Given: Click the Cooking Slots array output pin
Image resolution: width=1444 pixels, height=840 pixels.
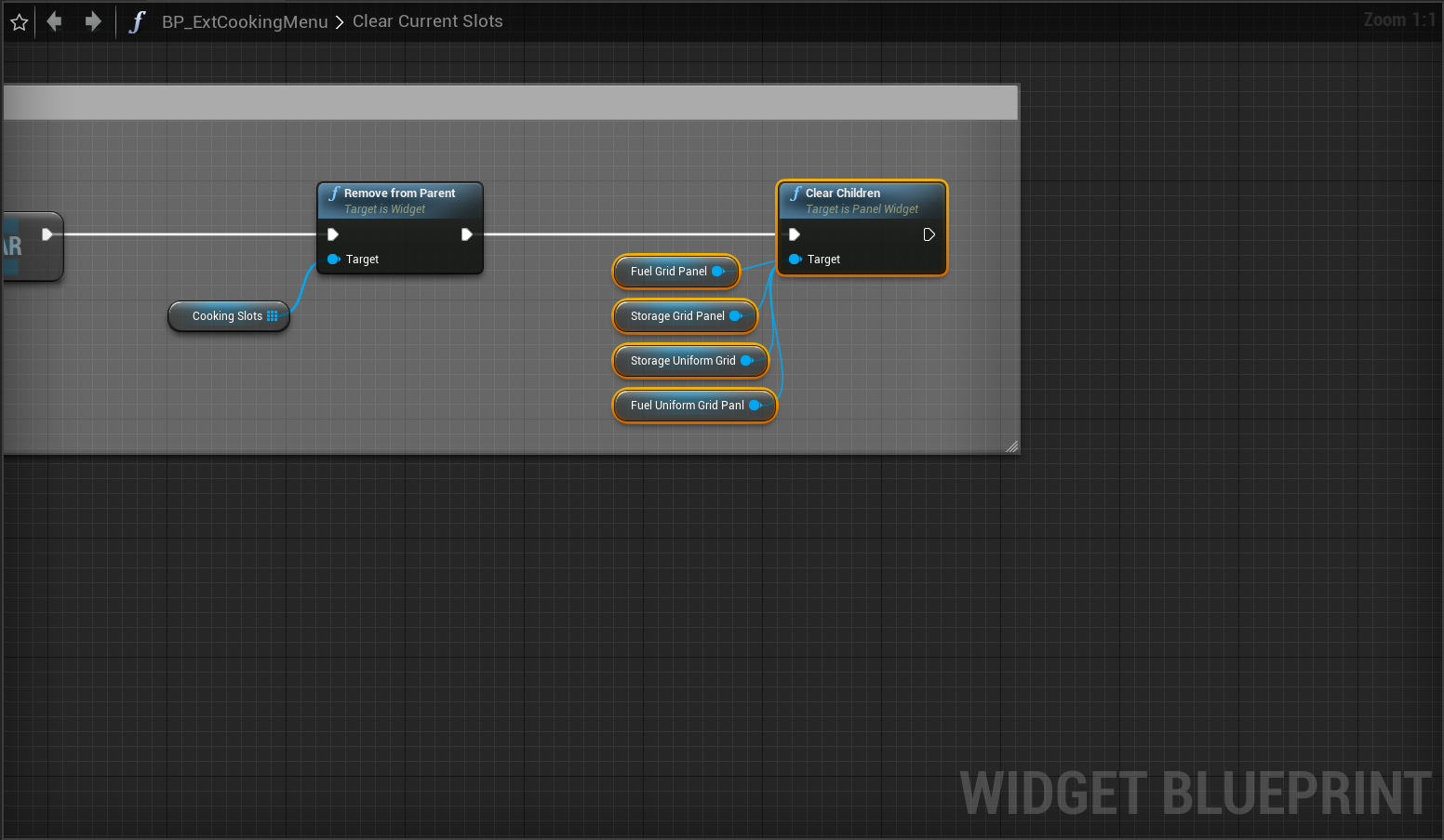Looking at the screenshot, I should tap(273, 316).
